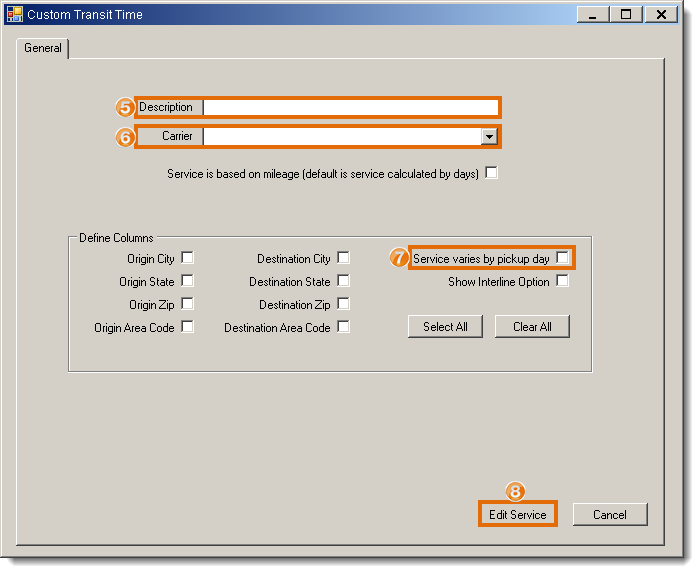Open the Carrier dropdown list

click(x=489, y=136)
